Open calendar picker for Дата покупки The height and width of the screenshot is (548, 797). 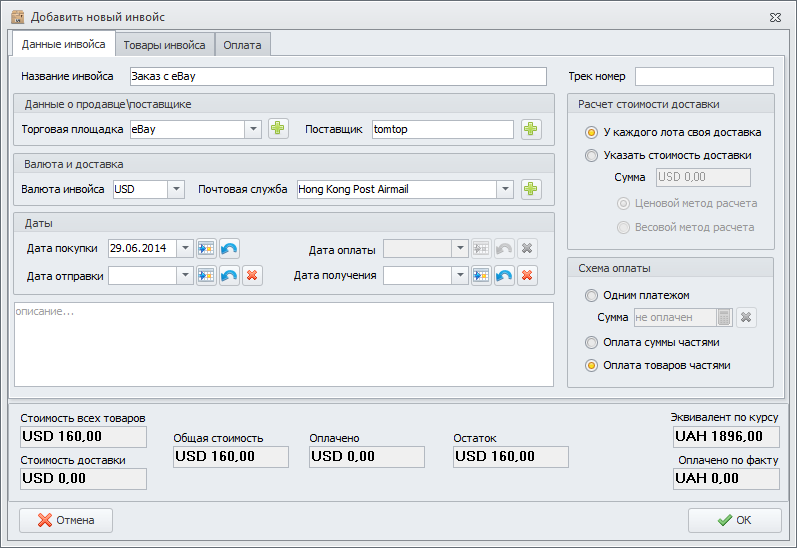[x=207, y=249]
